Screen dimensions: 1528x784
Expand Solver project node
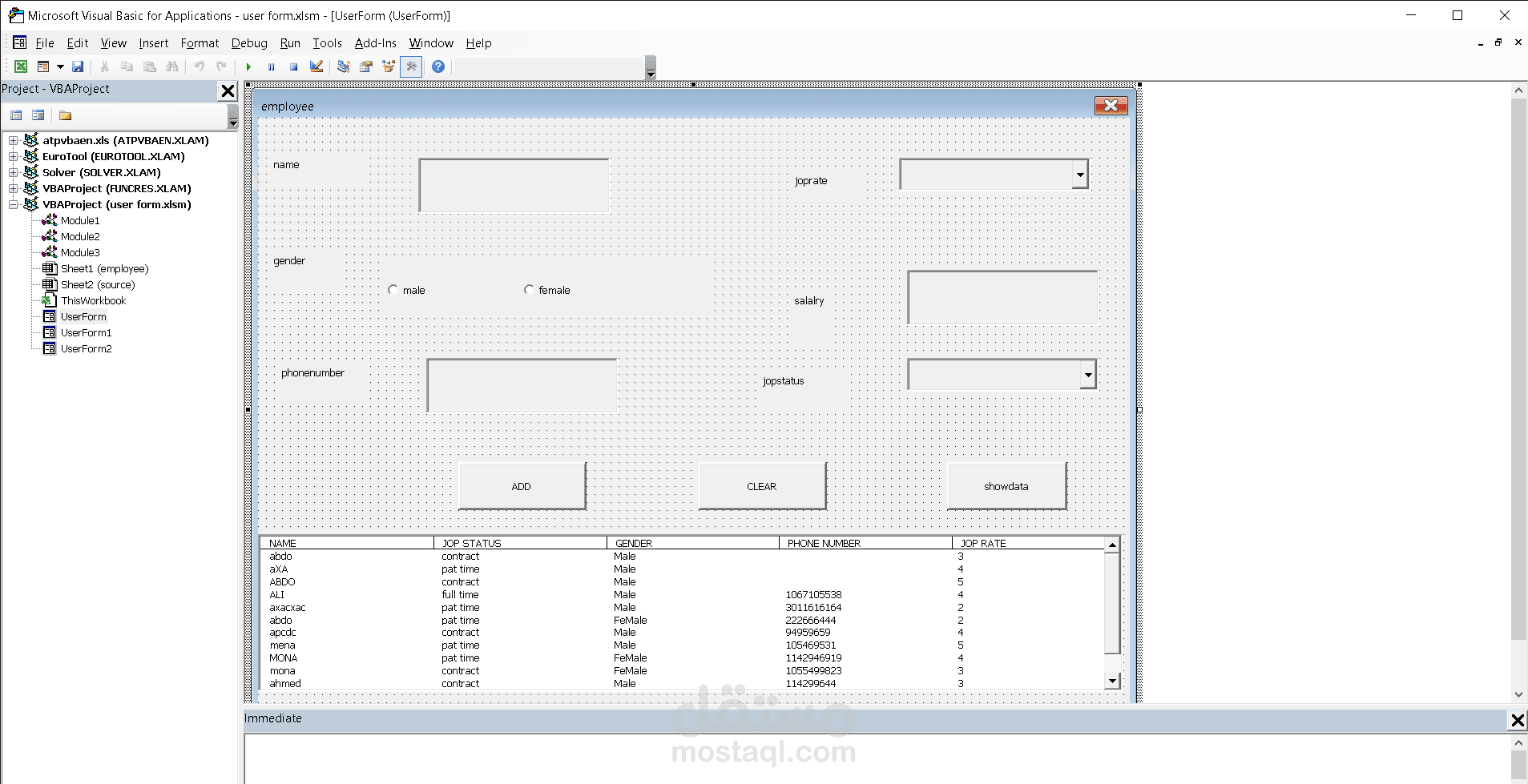pos(13,172)
